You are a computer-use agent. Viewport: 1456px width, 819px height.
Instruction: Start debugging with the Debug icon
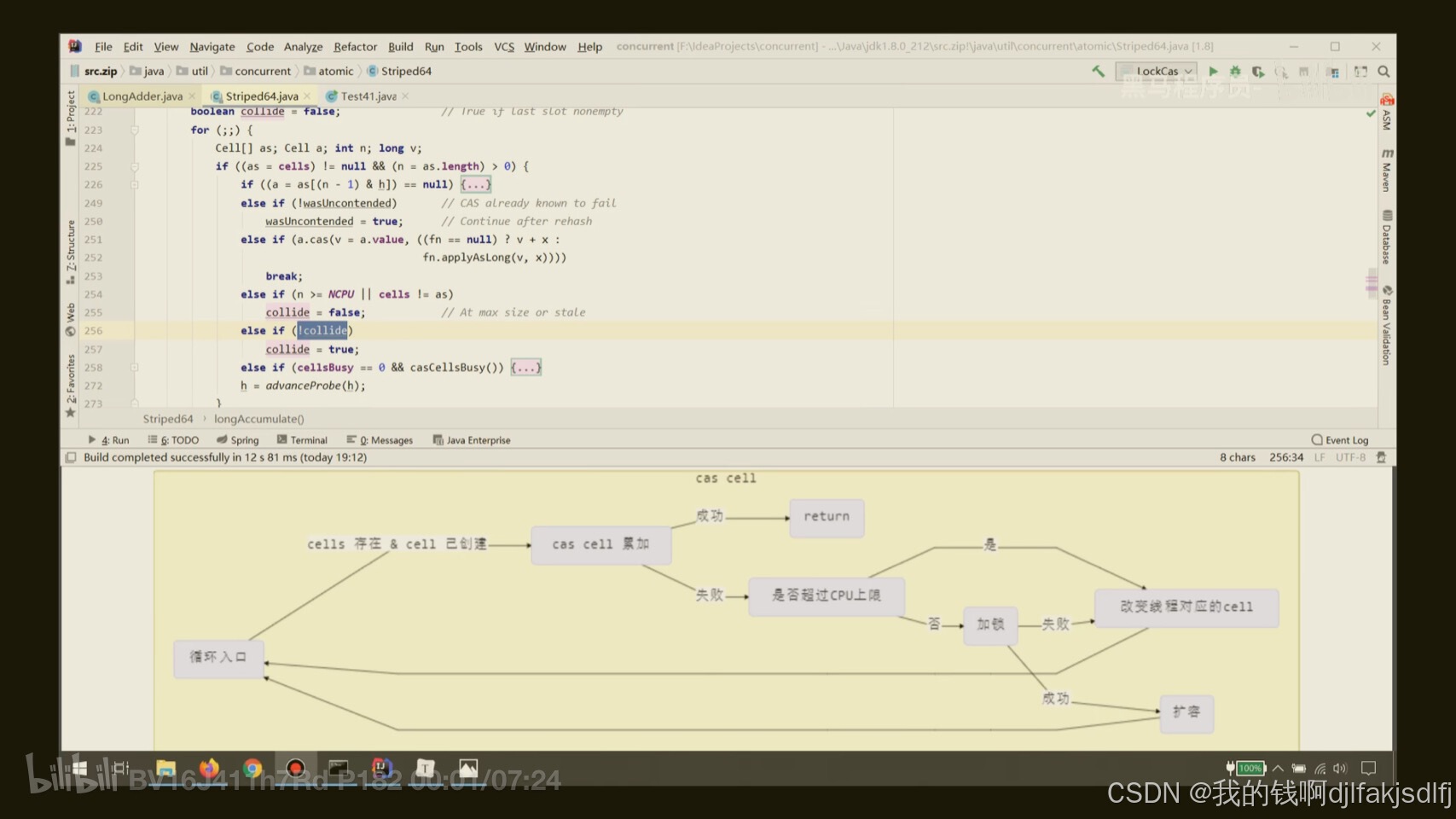pos(1235,71)
